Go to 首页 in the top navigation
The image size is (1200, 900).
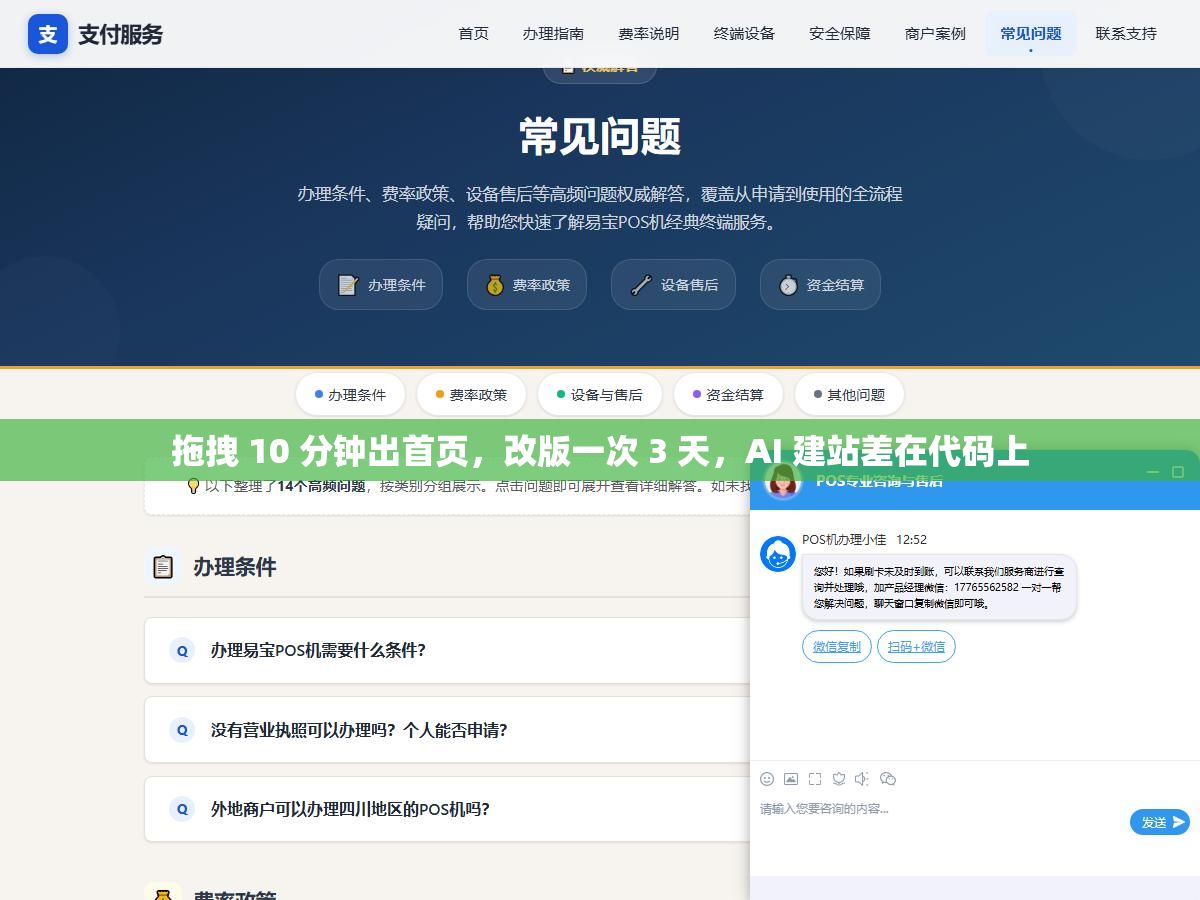click(473, 34)
